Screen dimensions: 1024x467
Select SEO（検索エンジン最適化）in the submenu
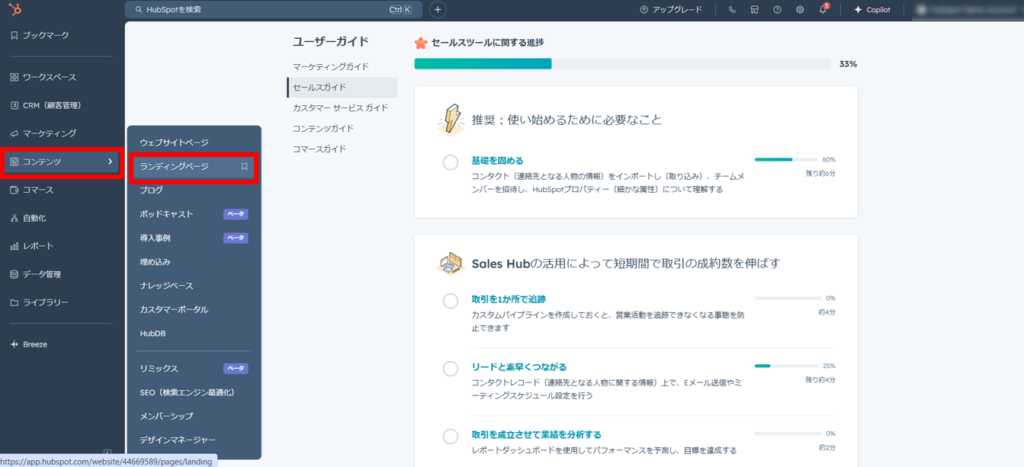tap(187, 393)
